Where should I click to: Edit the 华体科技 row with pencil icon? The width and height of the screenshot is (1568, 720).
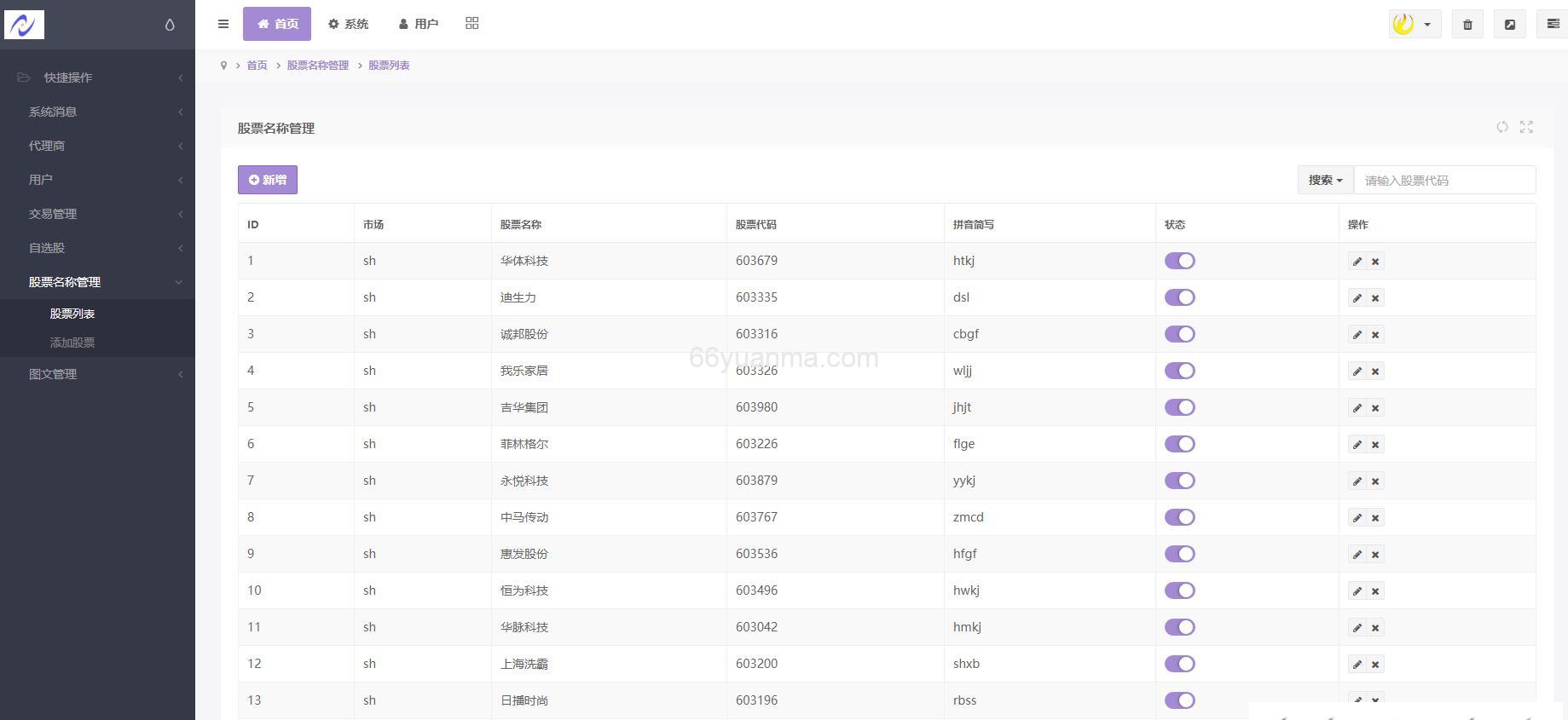click(1357, 262)
